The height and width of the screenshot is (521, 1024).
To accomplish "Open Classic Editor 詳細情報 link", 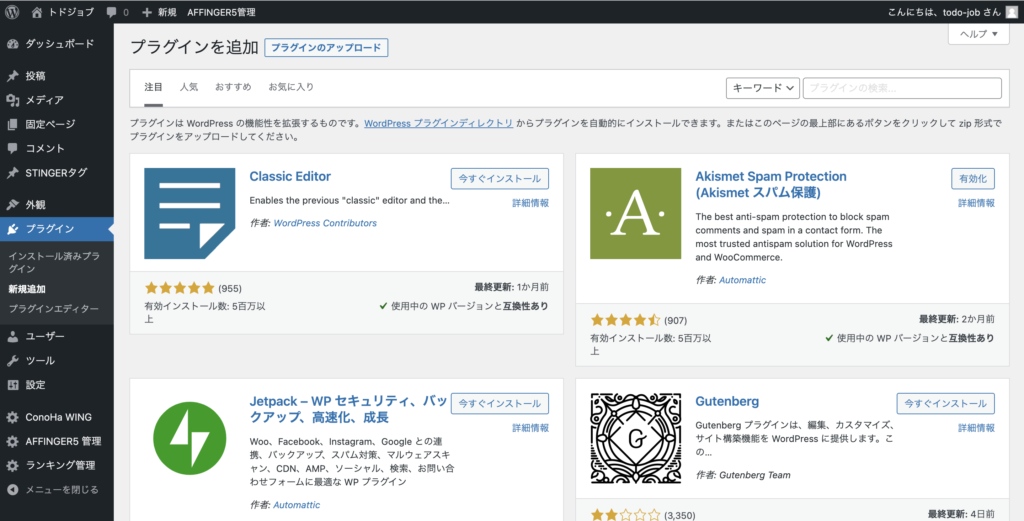I will click(530, 203).
